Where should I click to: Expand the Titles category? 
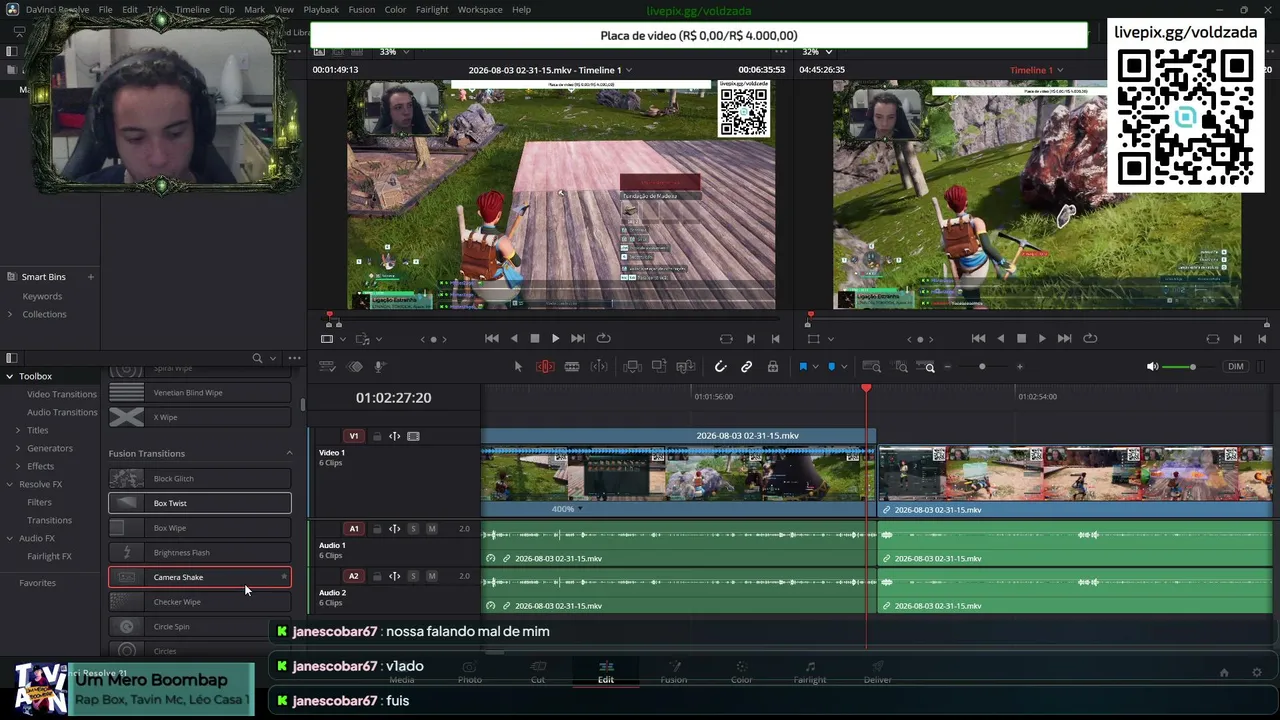tap(17, 431)
